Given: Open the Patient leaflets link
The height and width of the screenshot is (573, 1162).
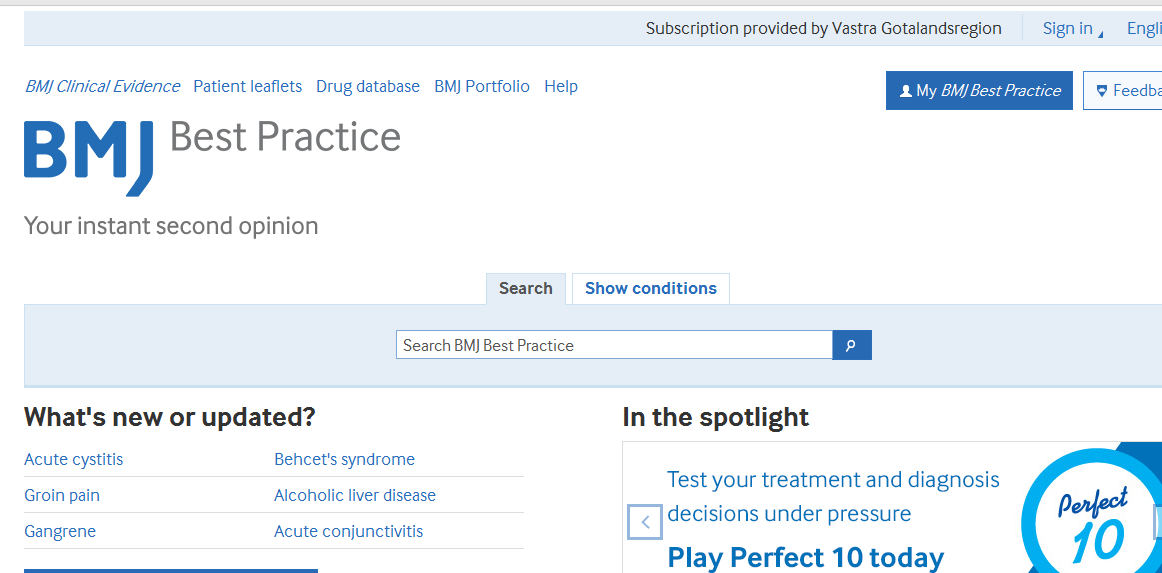Looking at the screenshot, I should pos(248,87).
